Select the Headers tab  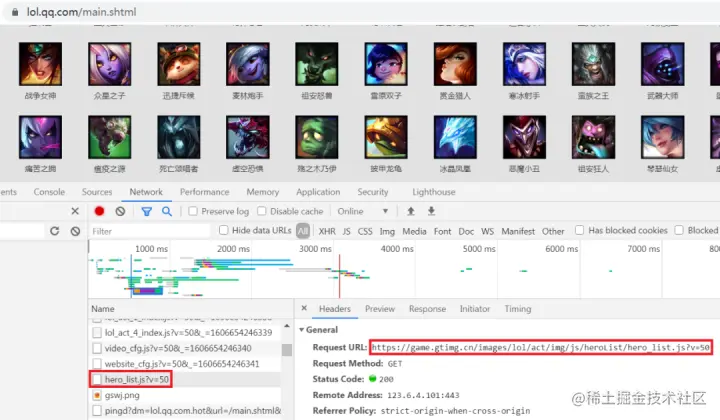(335, 309)
